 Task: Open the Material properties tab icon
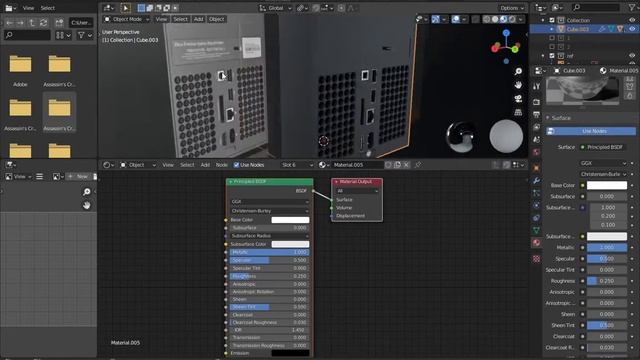coord(536,243)
